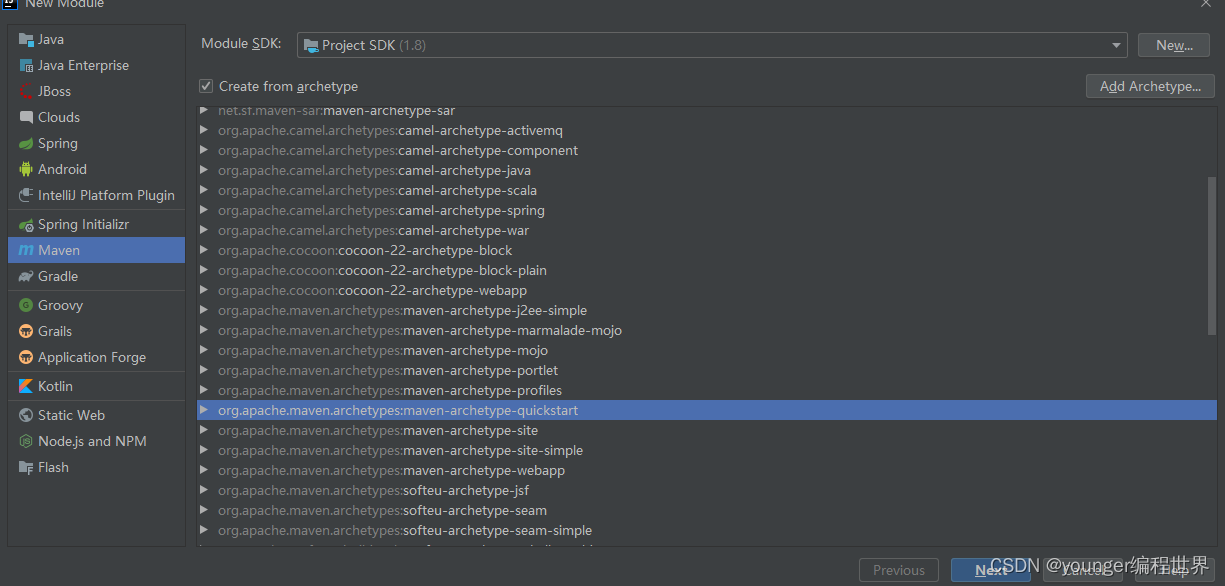The width and height of the screenshot is (1225, 586).
Task: Click the Spring leaf icon
Action: point(26,144)
